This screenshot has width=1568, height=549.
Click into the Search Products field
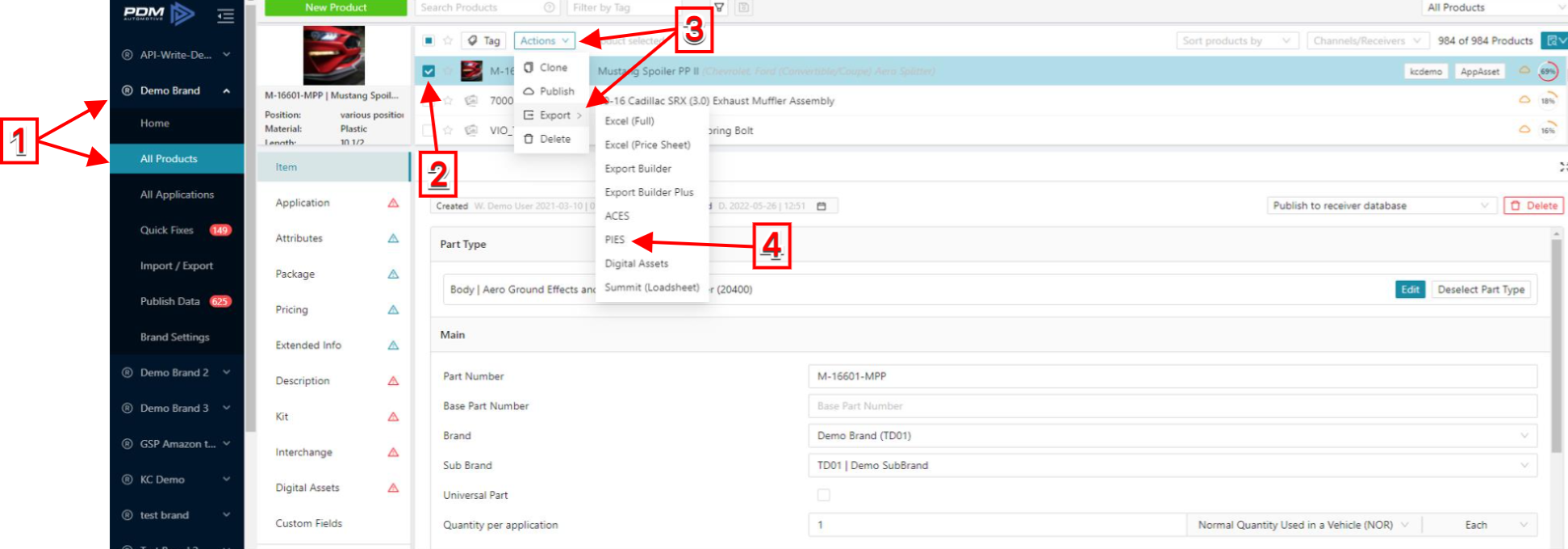coord(488,7)
